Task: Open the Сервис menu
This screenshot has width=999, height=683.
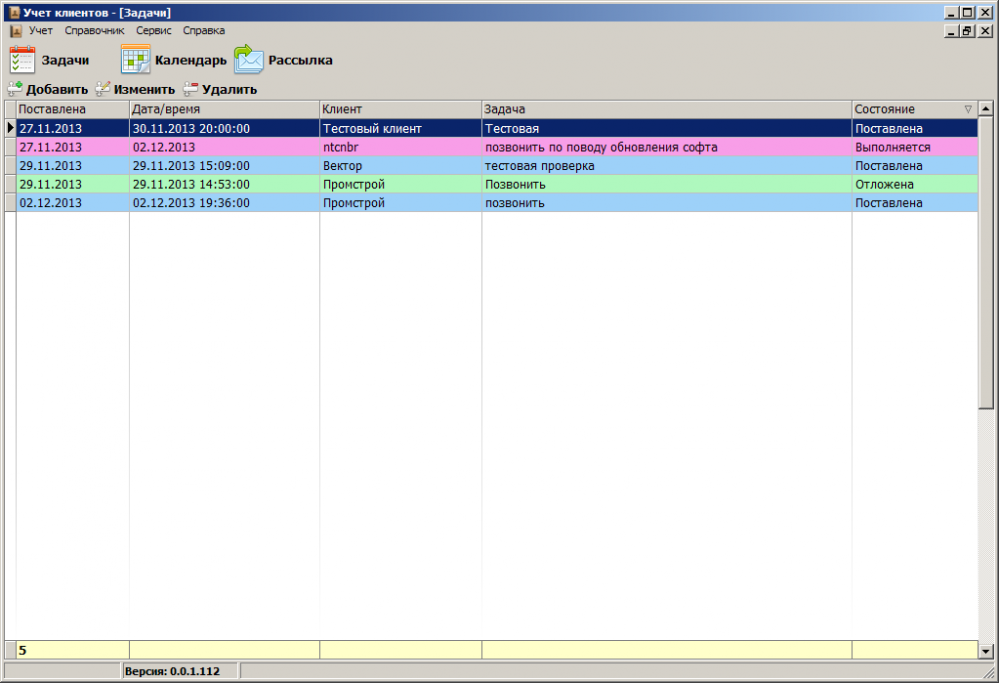Action: click(154, 31)
